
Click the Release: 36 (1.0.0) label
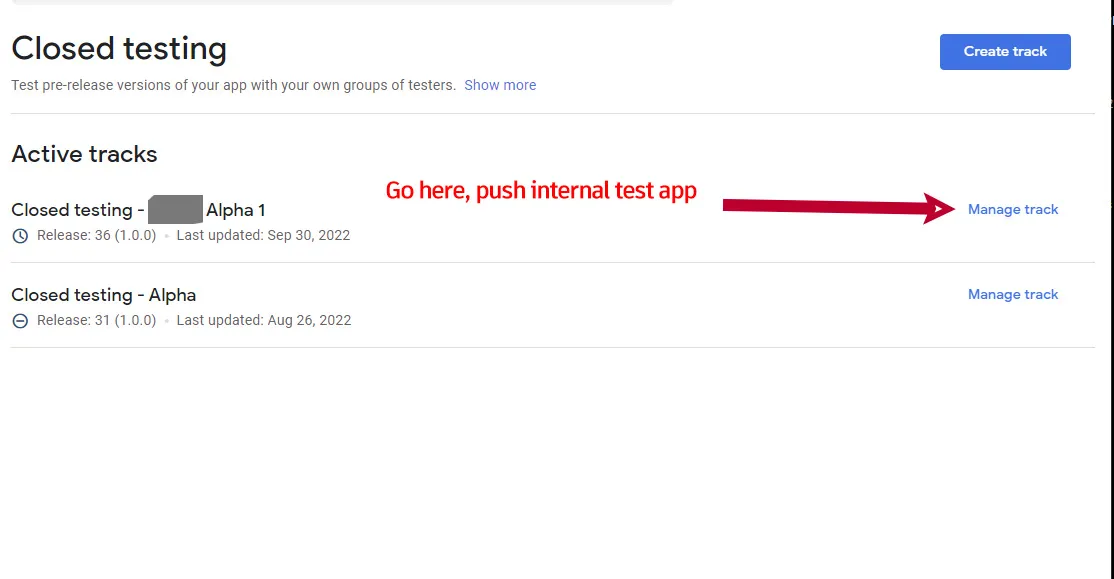click(x=96, y=236)
